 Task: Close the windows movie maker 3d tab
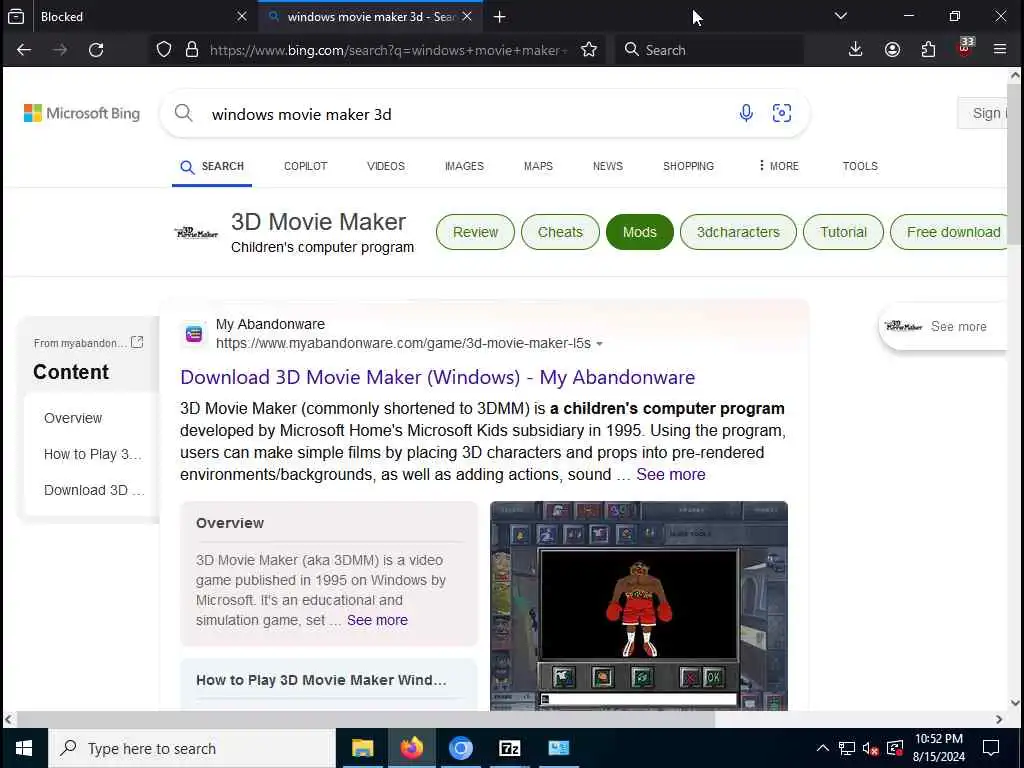(467, 16)
